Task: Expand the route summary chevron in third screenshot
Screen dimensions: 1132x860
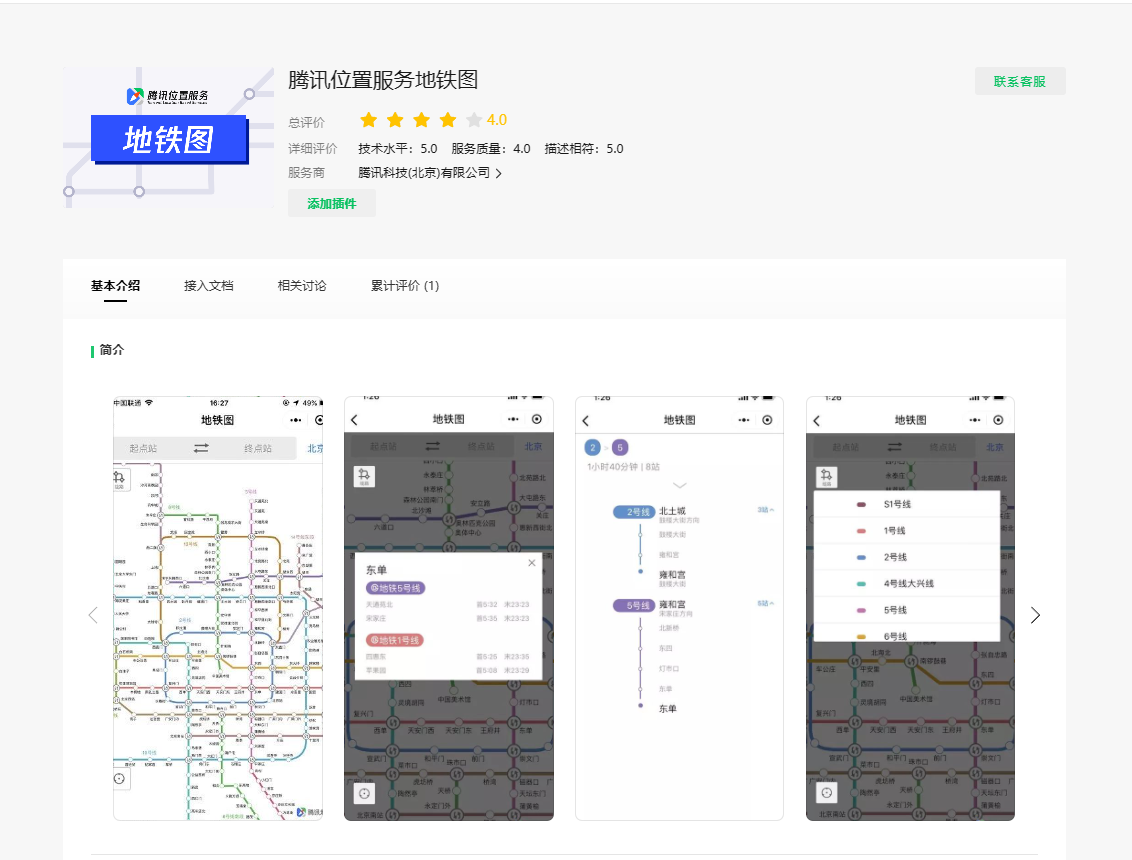Action: pos(679,485)
